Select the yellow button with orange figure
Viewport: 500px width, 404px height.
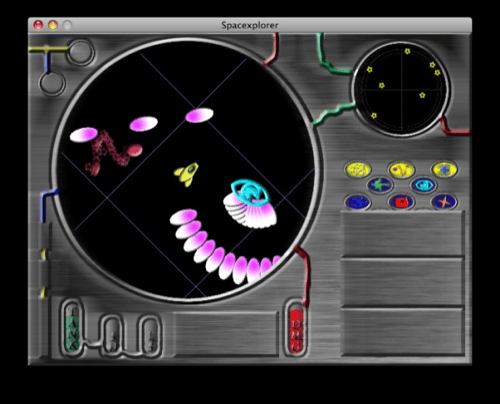coord(401,170)
